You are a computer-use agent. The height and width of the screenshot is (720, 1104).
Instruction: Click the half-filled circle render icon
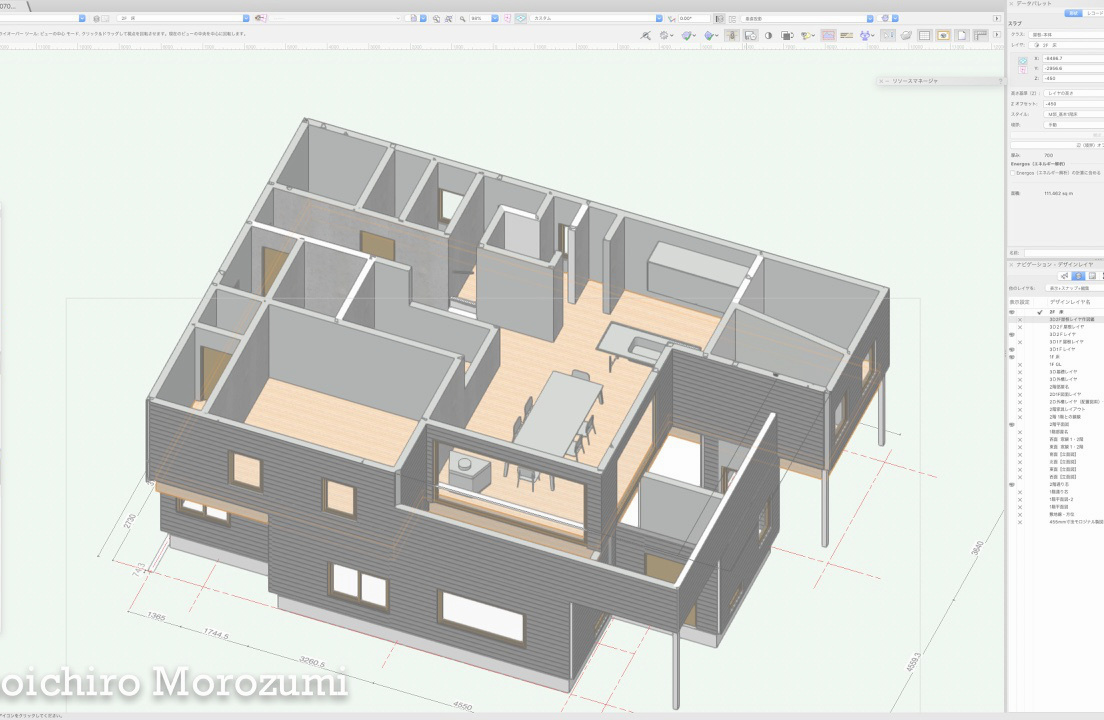point(768,35)
